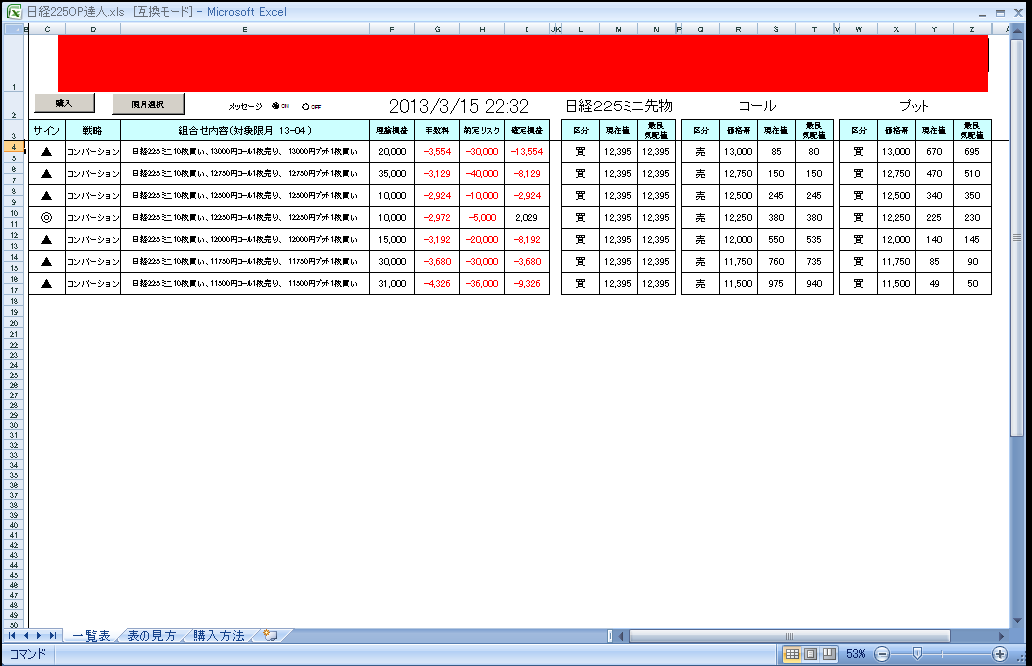Click the insert new worksheet icon

point(270,636)
